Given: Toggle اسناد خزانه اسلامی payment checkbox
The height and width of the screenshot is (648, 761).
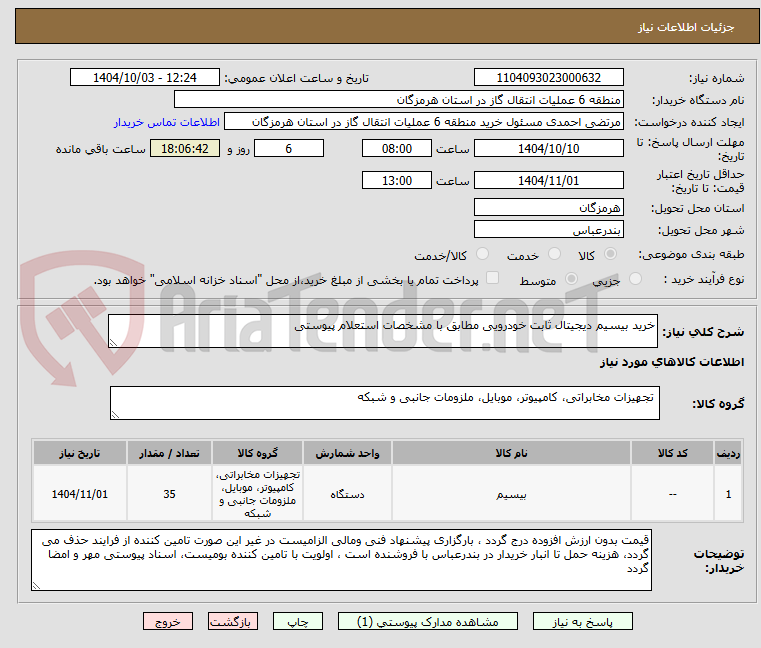Looking at the screenshot, I should pyautogui.click(x=492, y=278).
